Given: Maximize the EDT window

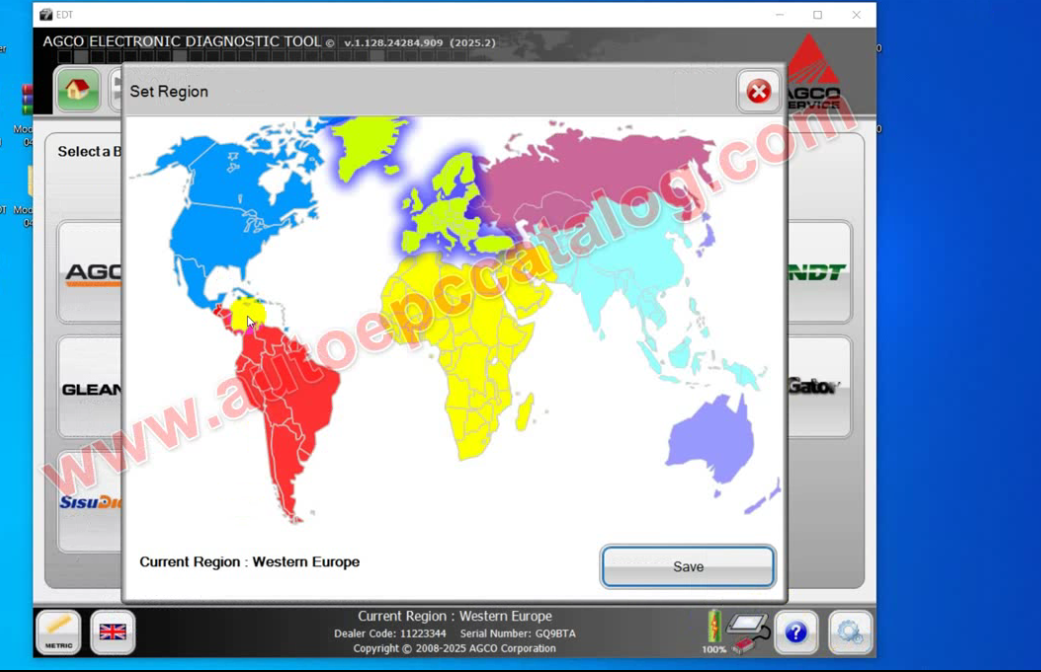Looking at the screenshot, I should coord(818,15).
